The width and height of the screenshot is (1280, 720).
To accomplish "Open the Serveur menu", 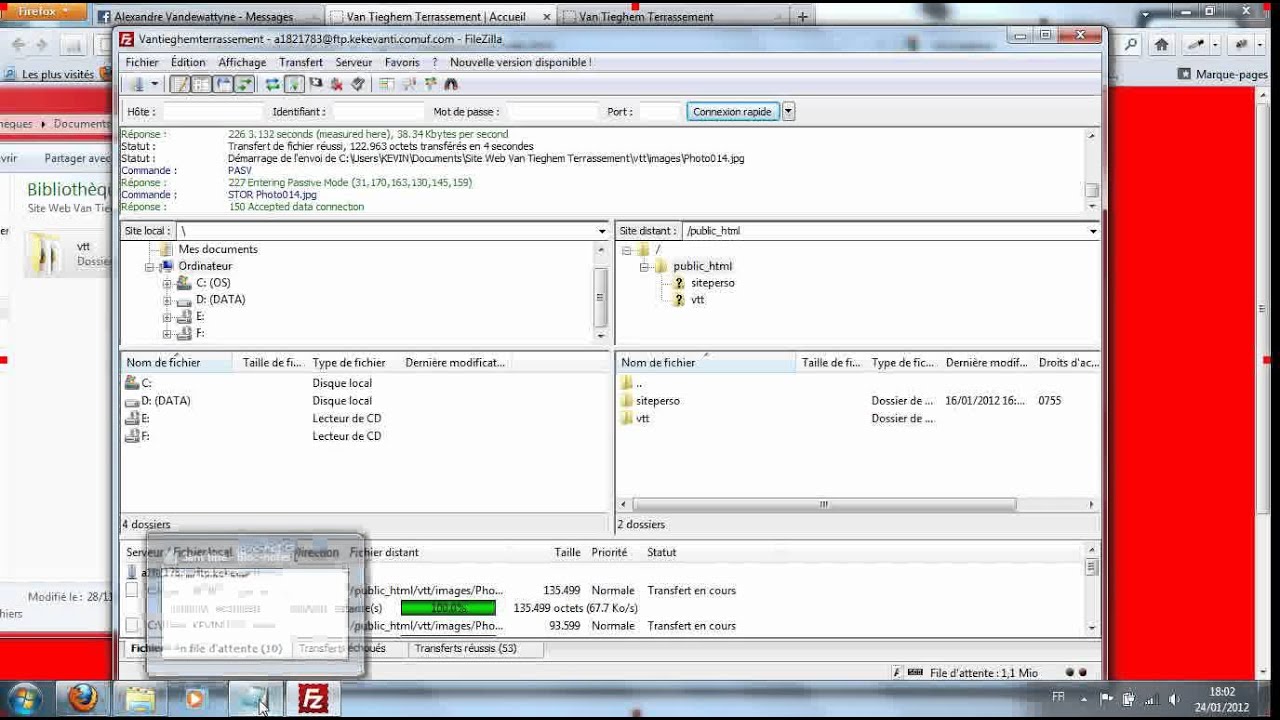I will [x=354, y=62].
